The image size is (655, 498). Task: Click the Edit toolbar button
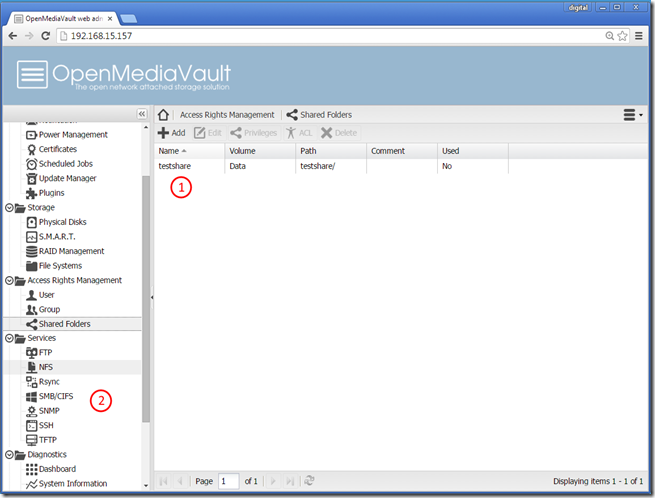(x=208, y=133)
